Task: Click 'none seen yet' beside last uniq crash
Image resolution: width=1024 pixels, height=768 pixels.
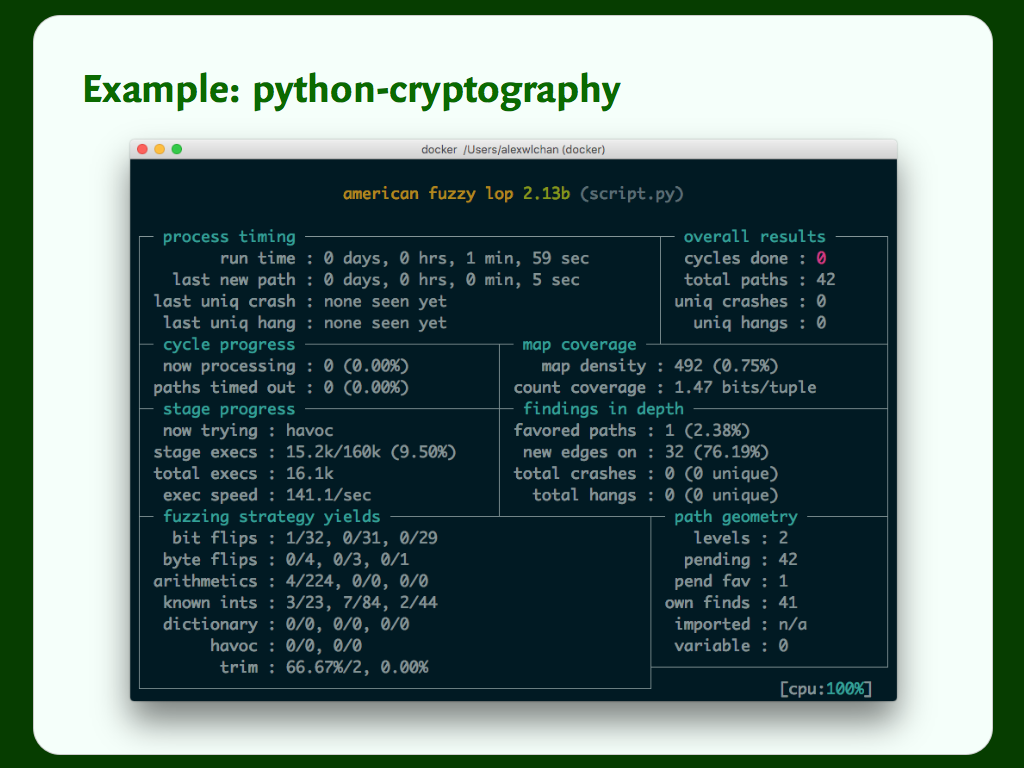Action: pos(385,302)
